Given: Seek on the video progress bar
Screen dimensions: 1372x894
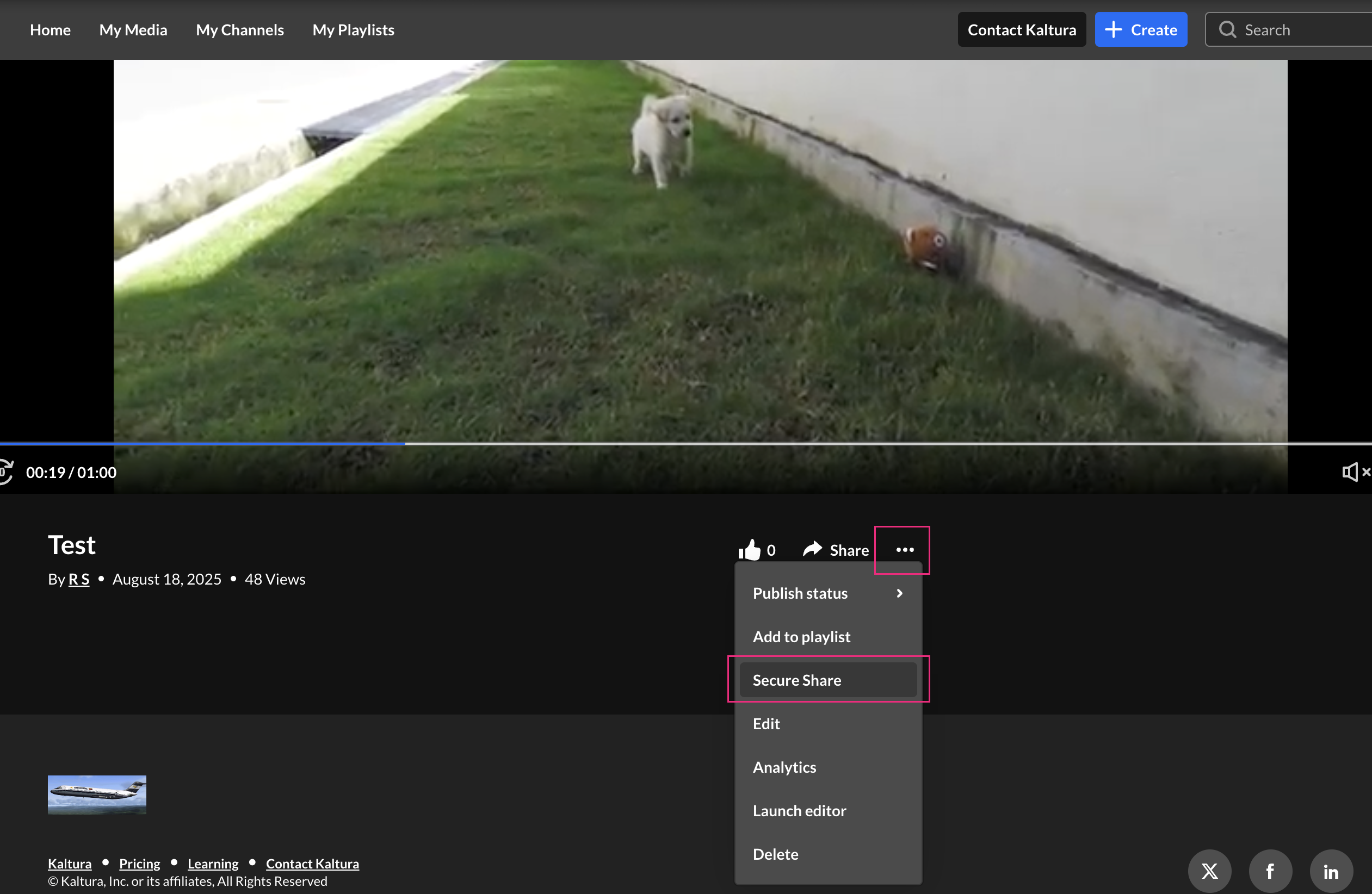Looking at the screenshot, I should pos(692,443).
